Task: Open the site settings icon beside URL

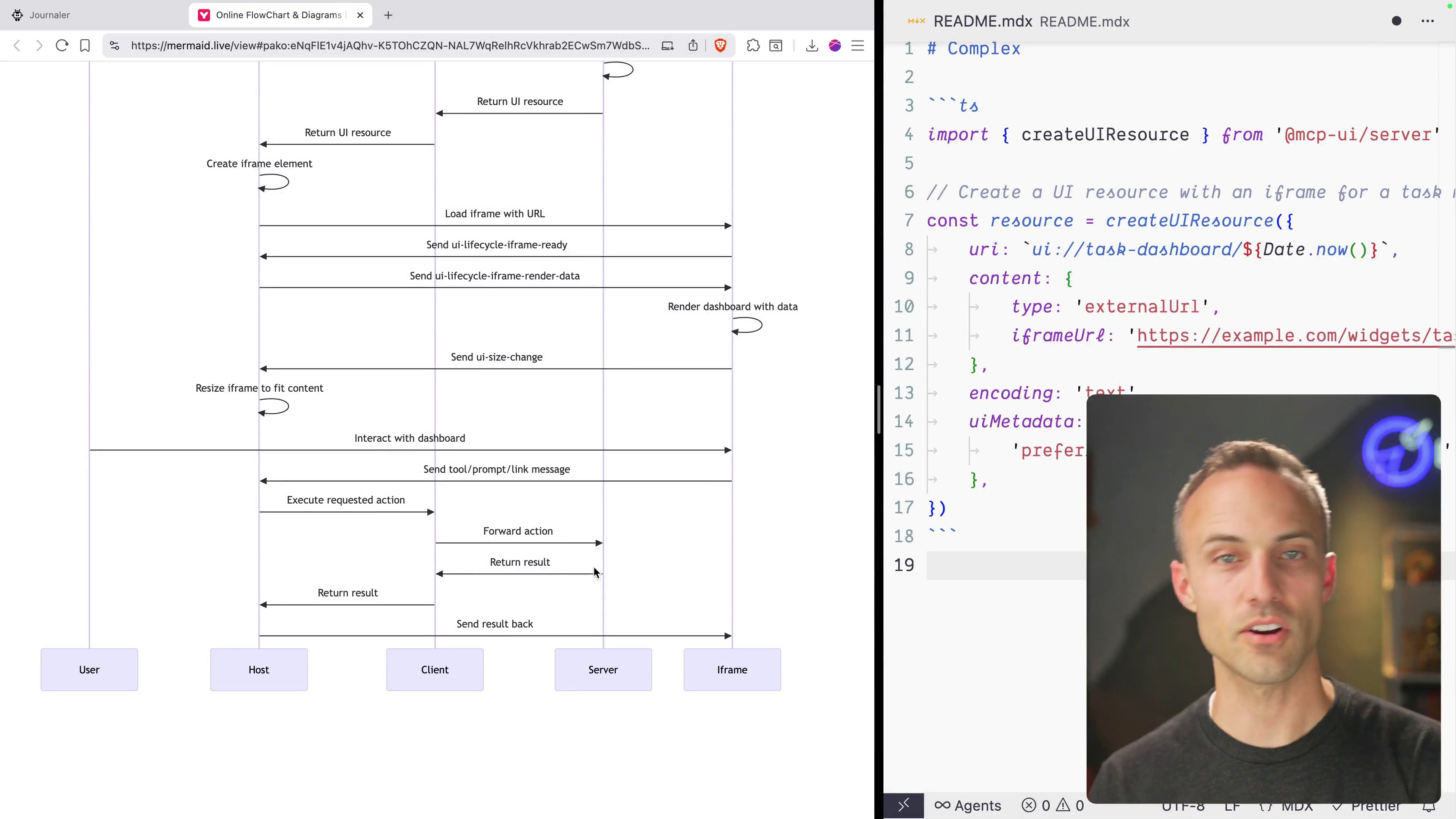Action: click(x=115, y=46)
